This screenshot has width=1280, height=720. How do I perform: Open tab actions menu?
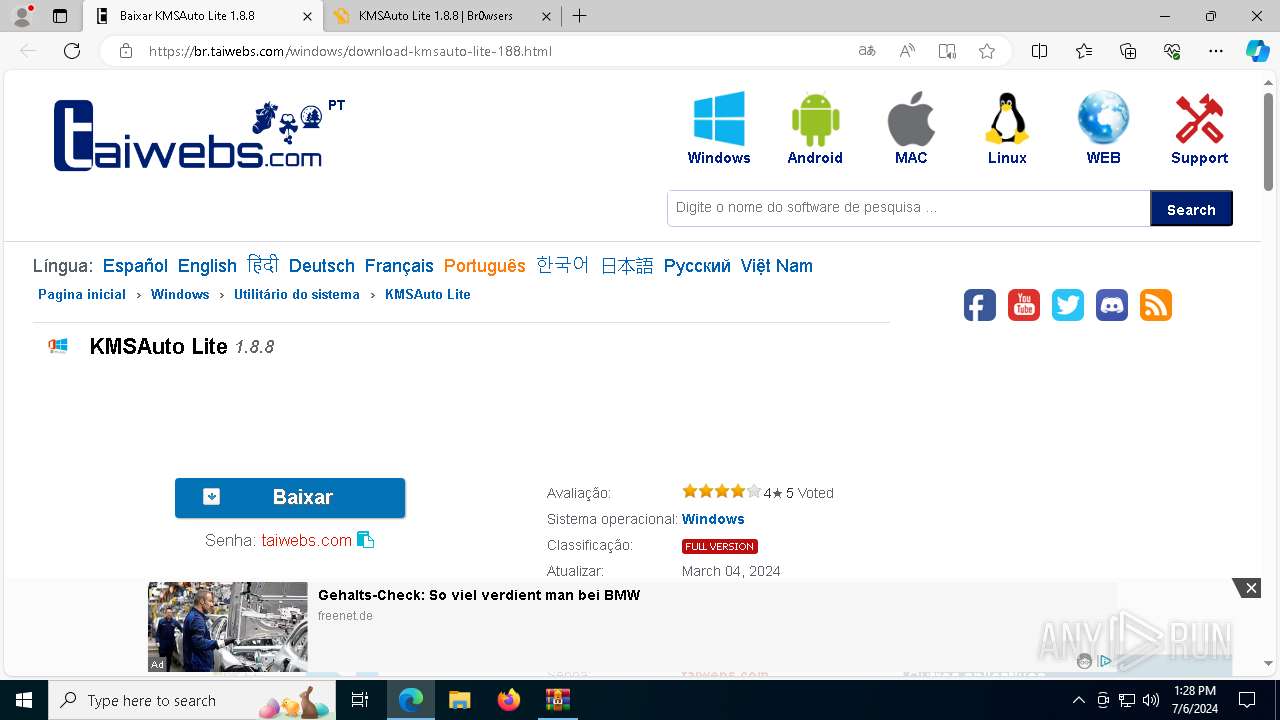60,16
